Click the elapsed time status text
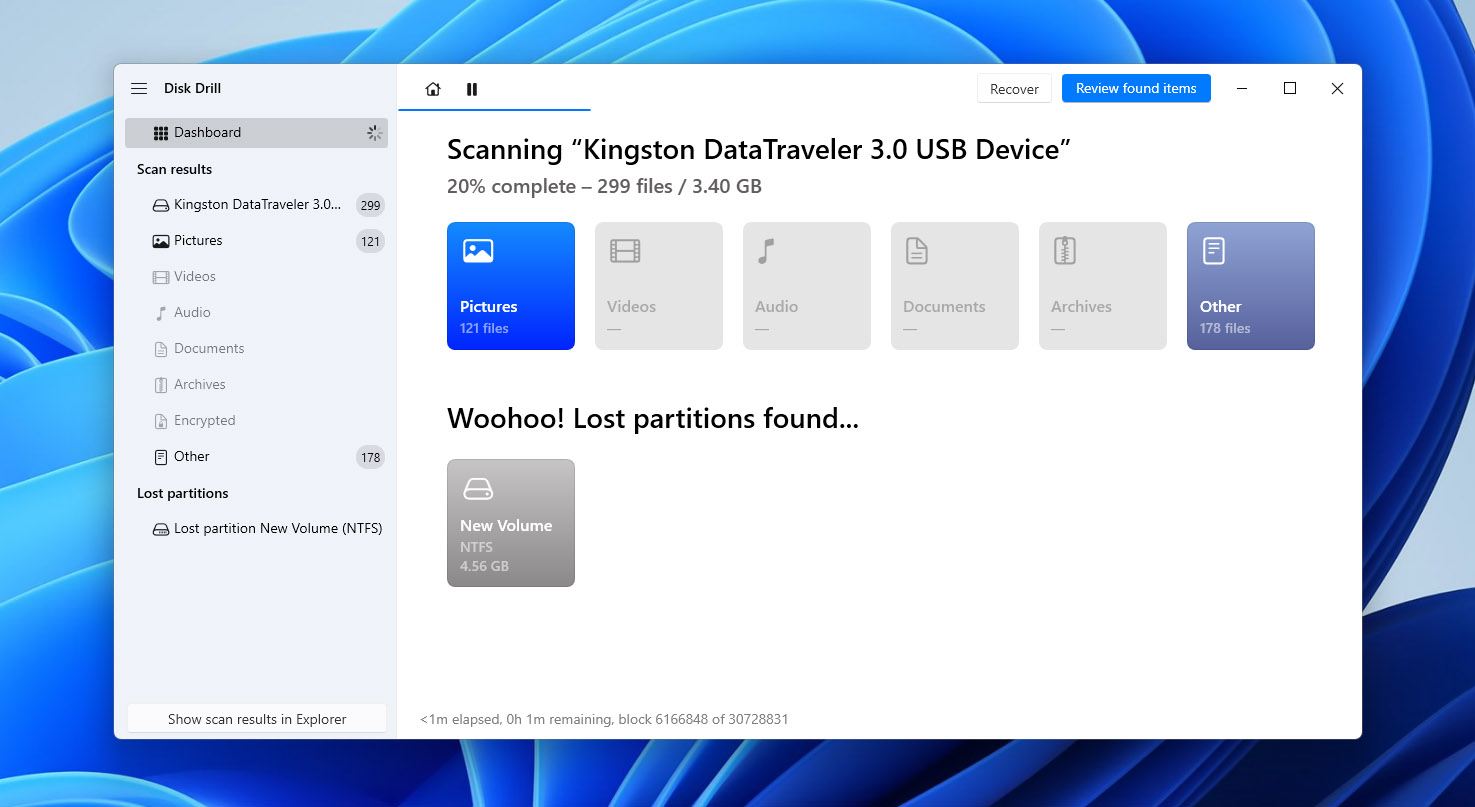 (x=604, y=719)
